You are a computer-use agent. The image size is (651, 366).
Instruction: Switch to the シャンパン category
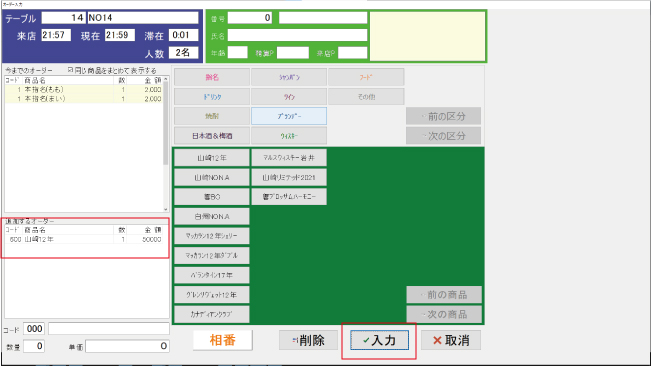click(x=289, y=77)
